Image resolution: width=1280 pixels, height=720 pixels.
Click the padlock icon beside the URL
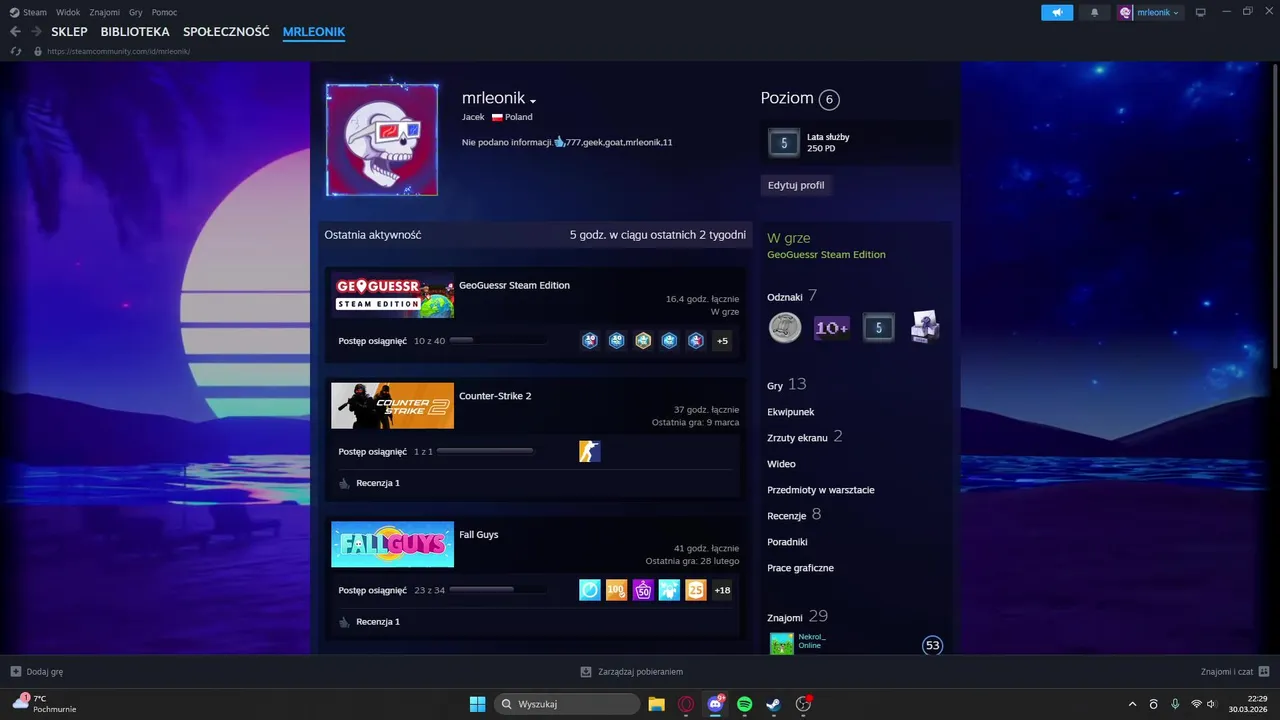coord(38,51)
